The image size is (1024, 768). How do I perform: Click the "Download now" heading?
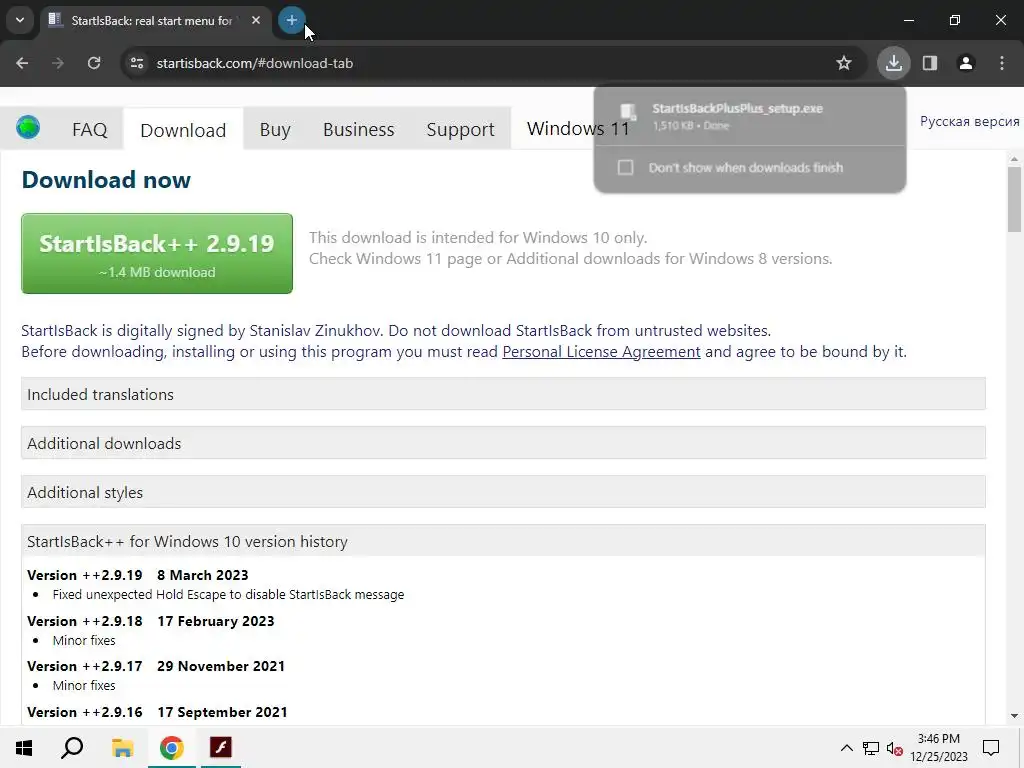[x=106, y=180]
